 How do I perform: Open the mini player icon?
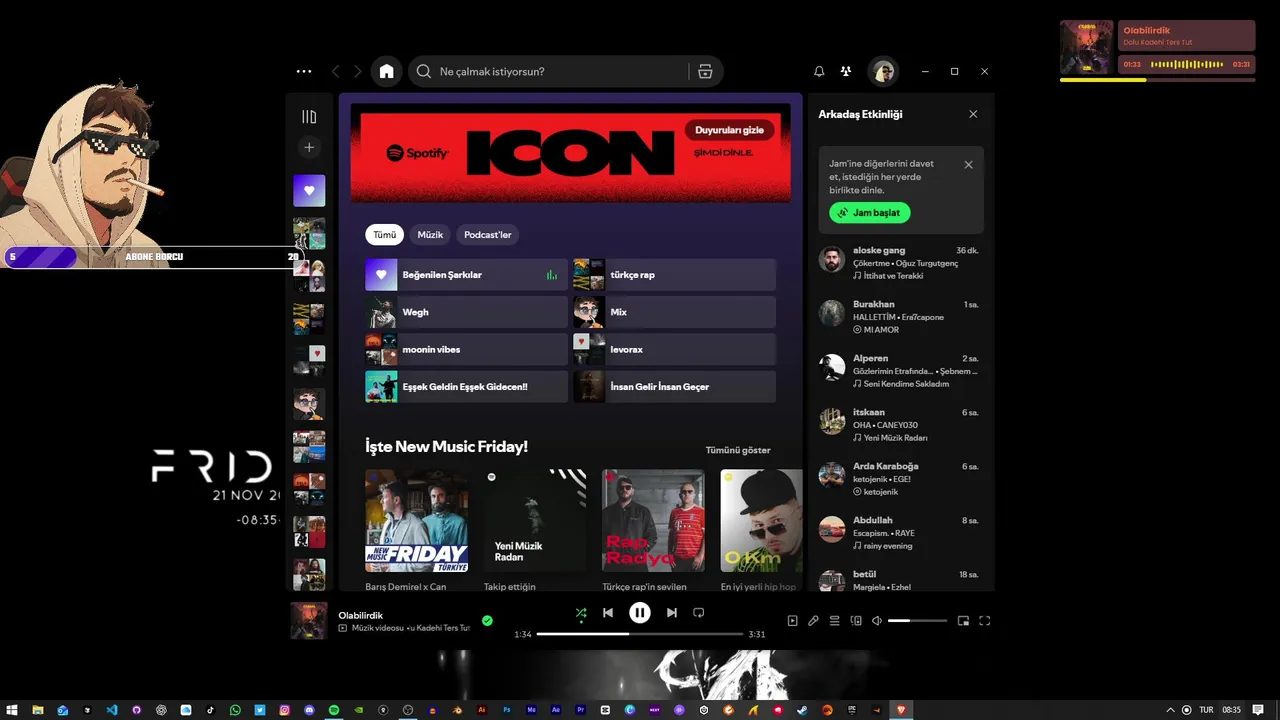tap(963, 621)
